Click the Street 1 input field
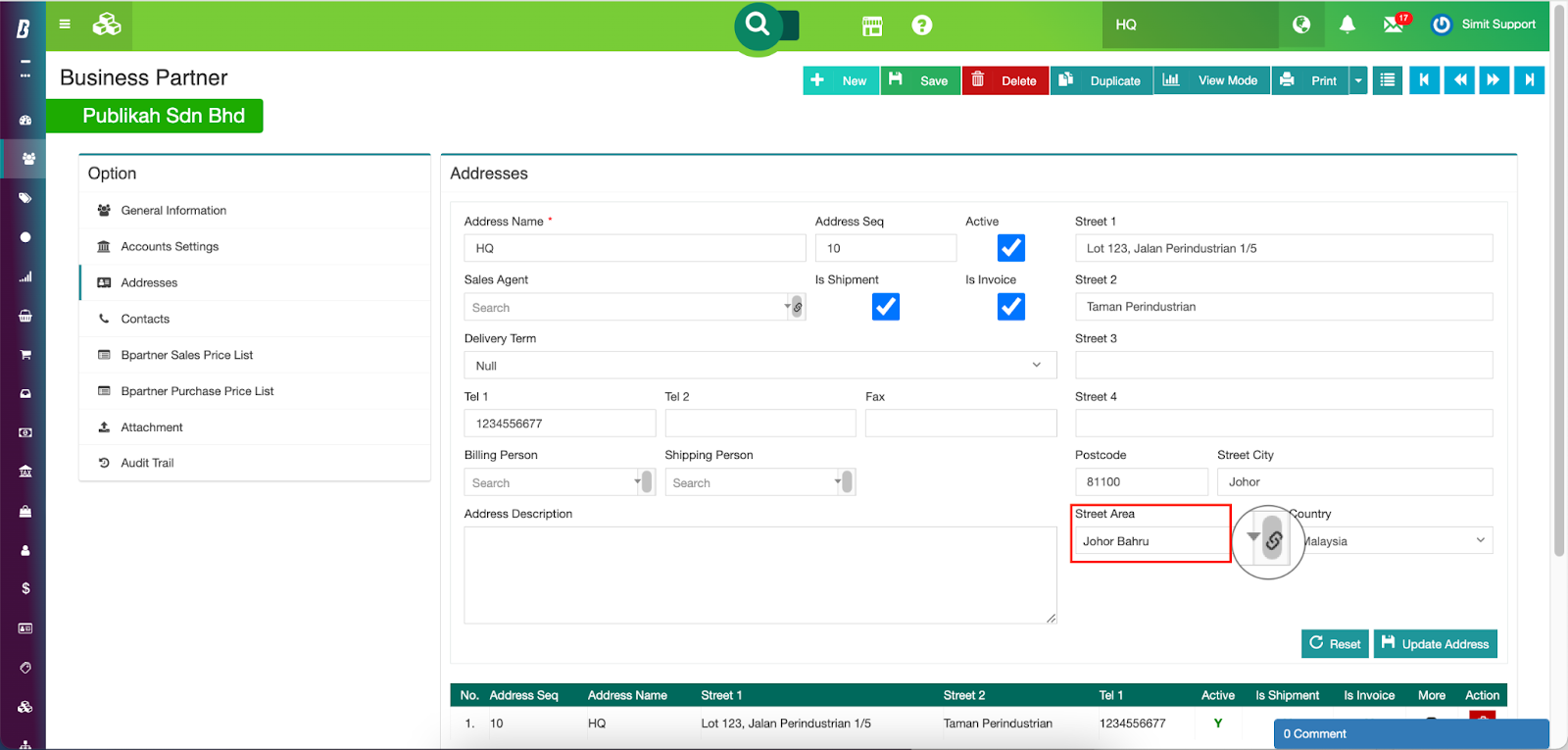Image resolution: width=1568 pixels, height=750 pixels. pos(1284,248)
